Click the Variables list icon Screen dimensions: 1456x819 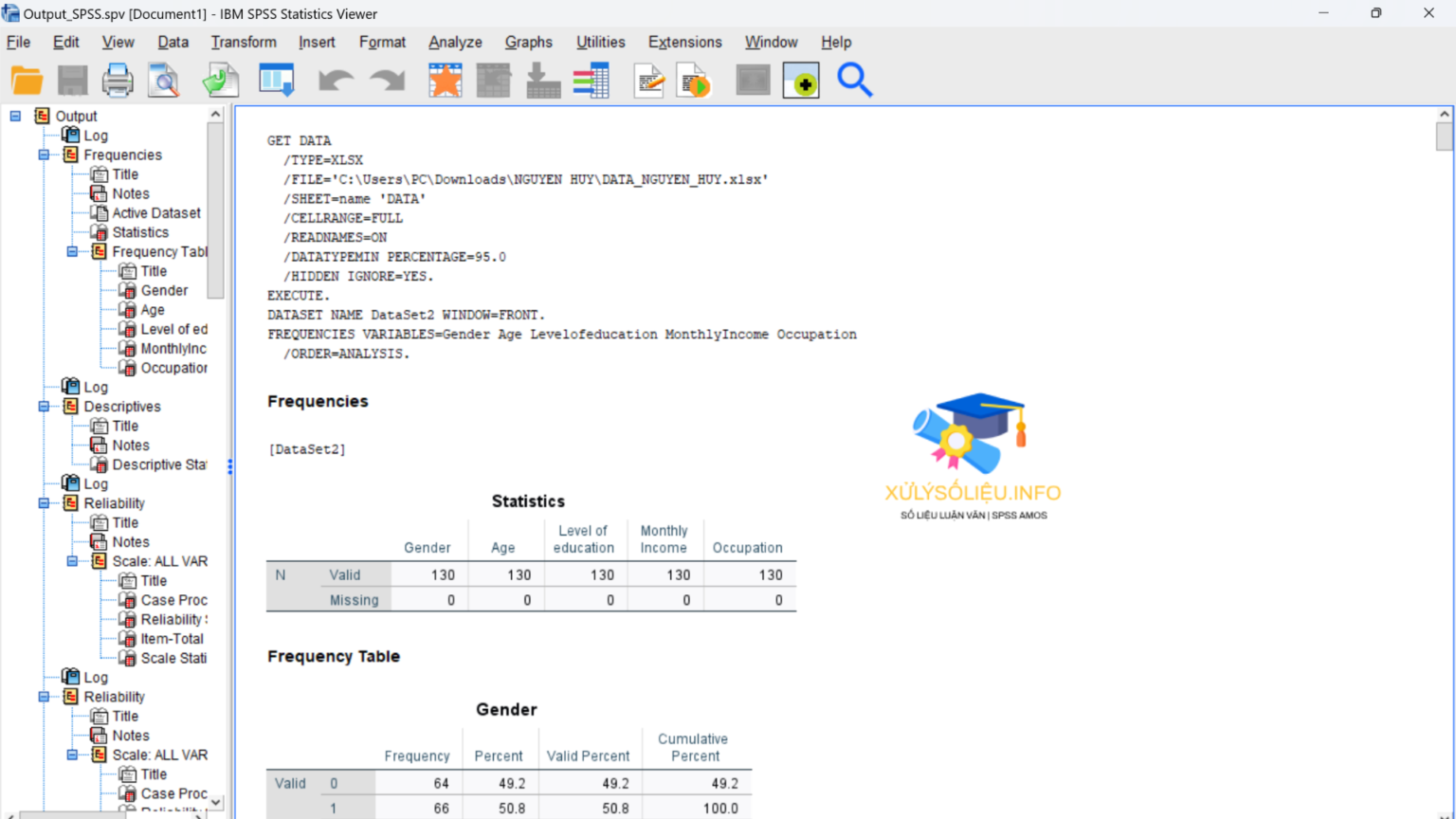(x=591, y=81)
